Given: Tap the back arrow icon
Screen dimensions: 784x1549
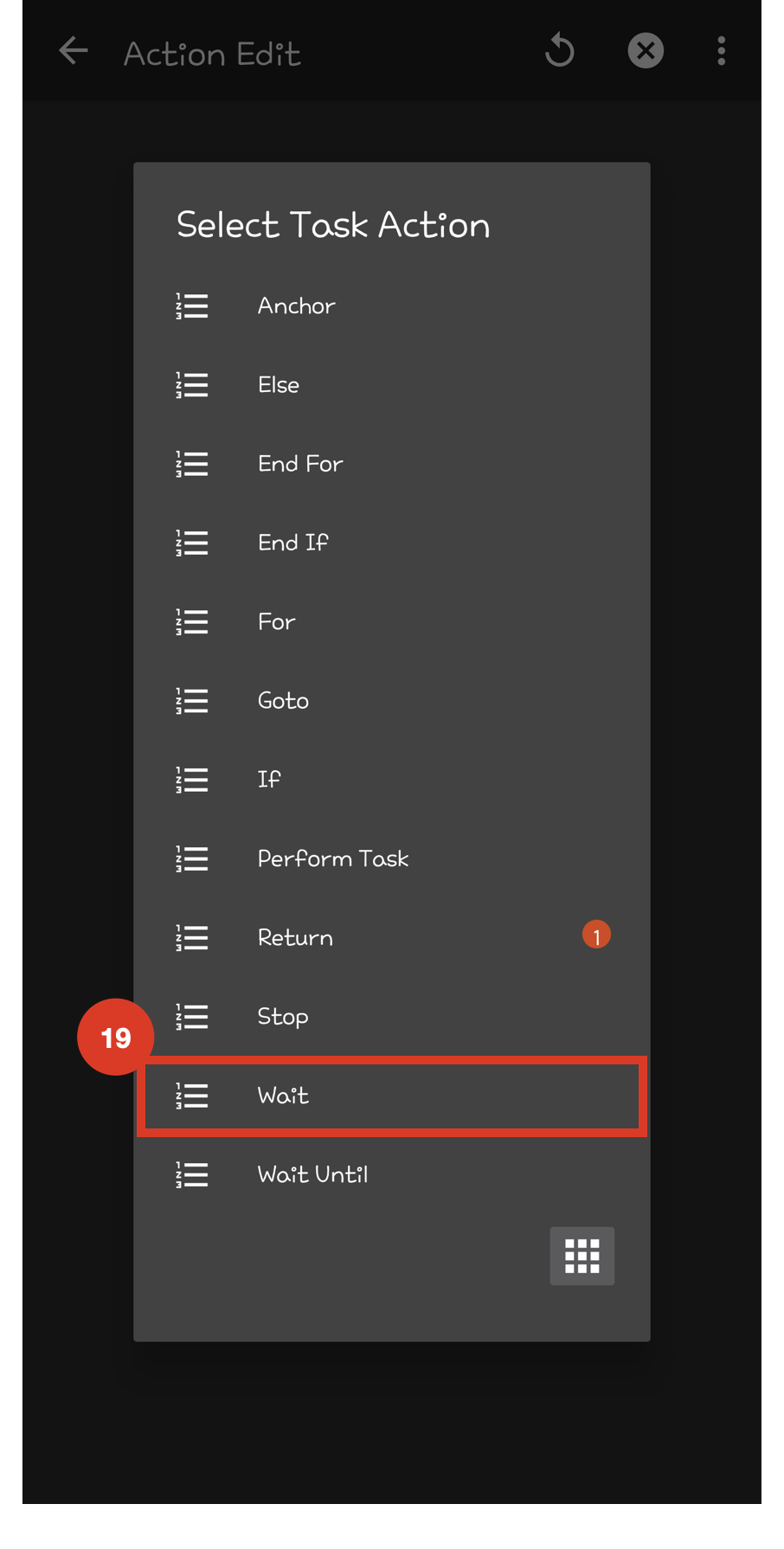Looking at the screenshot, I should click(74, 51).
